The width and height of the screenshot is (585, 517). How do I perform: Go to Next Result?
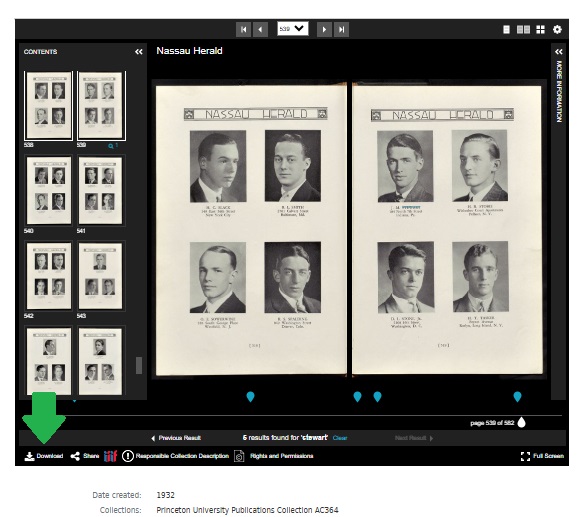(414, 438)
